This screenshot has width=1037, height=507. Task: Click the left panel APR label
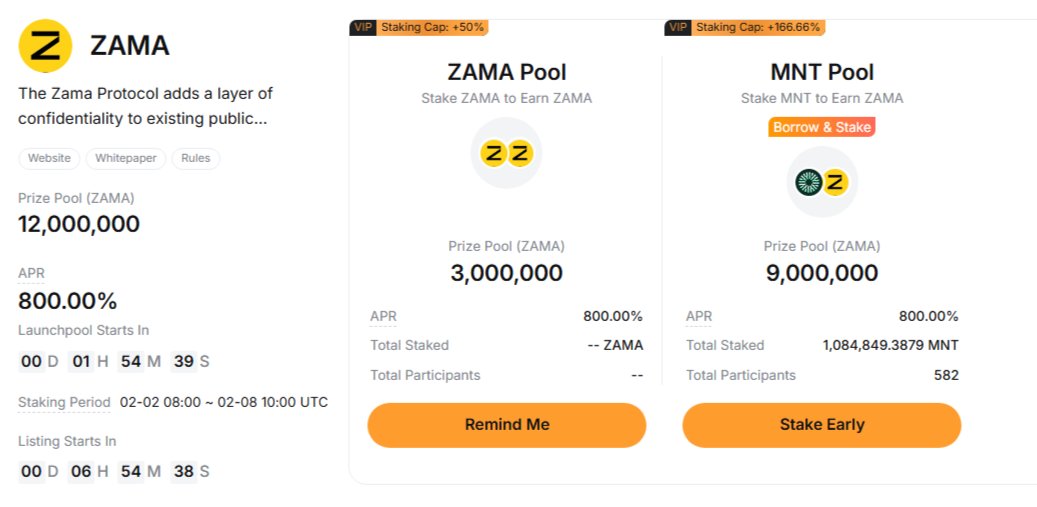[31, 273]
